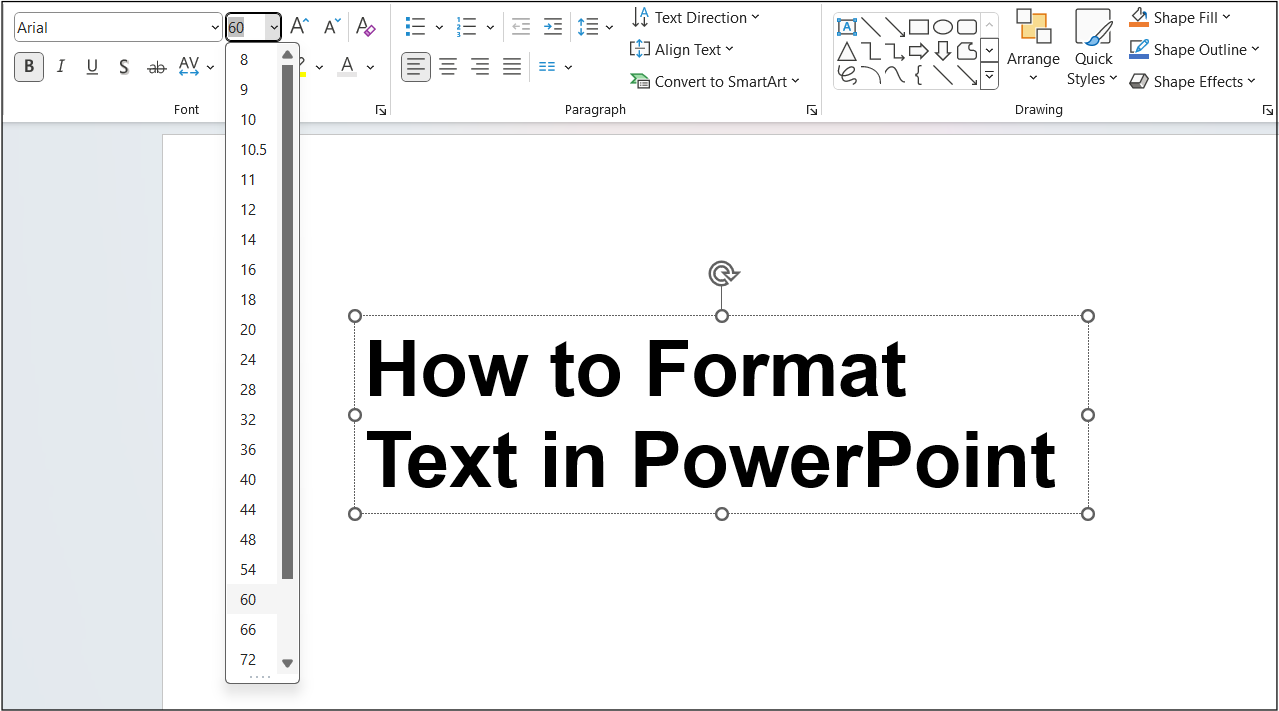This screenshot has height=711, width=1279.
Task: Select Curve shape in gallery
Action: (x=895, y=75)
